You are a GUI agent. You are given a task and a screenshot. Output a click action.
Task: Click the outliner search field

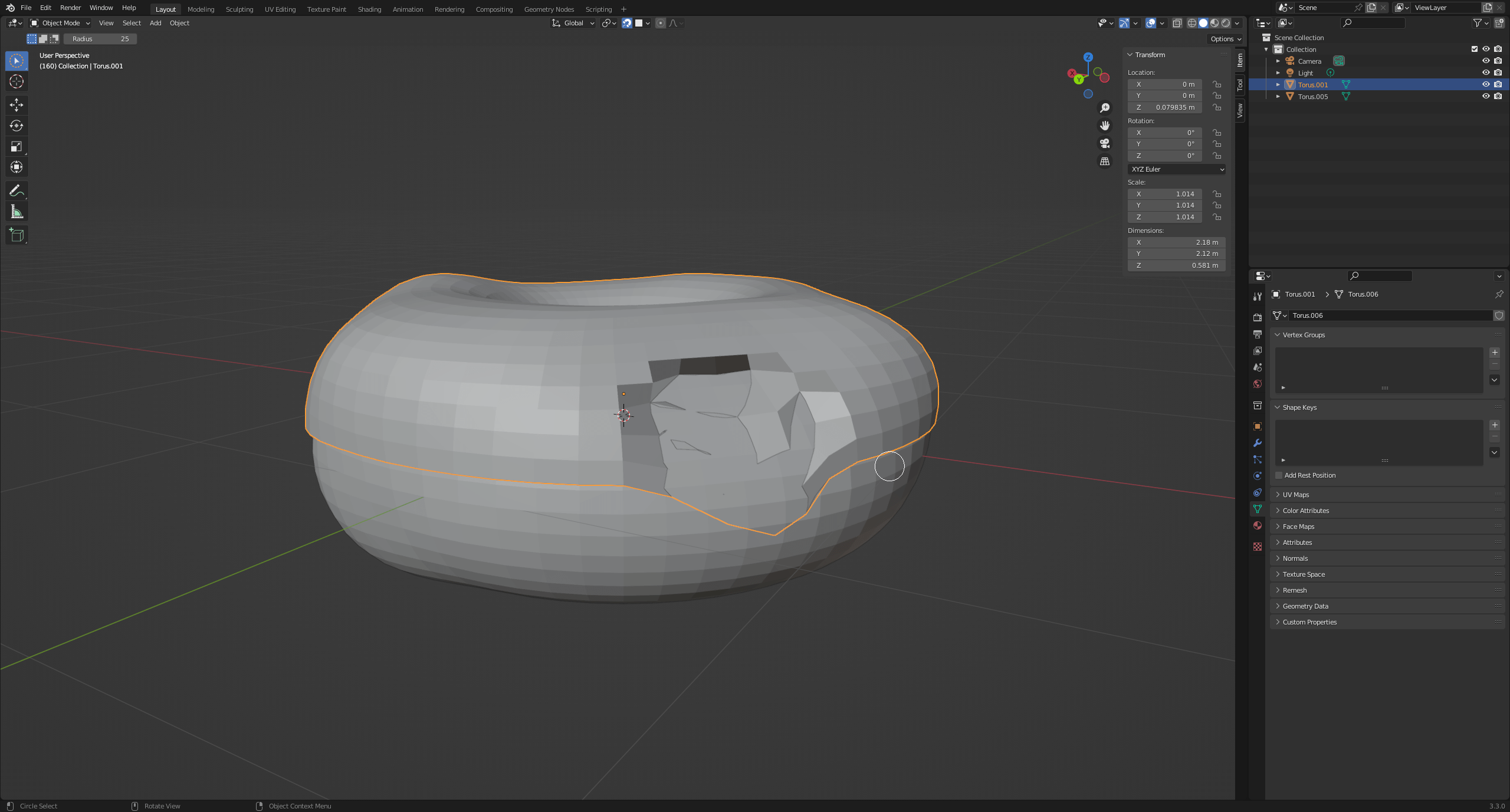click(x=1373, y=23)
